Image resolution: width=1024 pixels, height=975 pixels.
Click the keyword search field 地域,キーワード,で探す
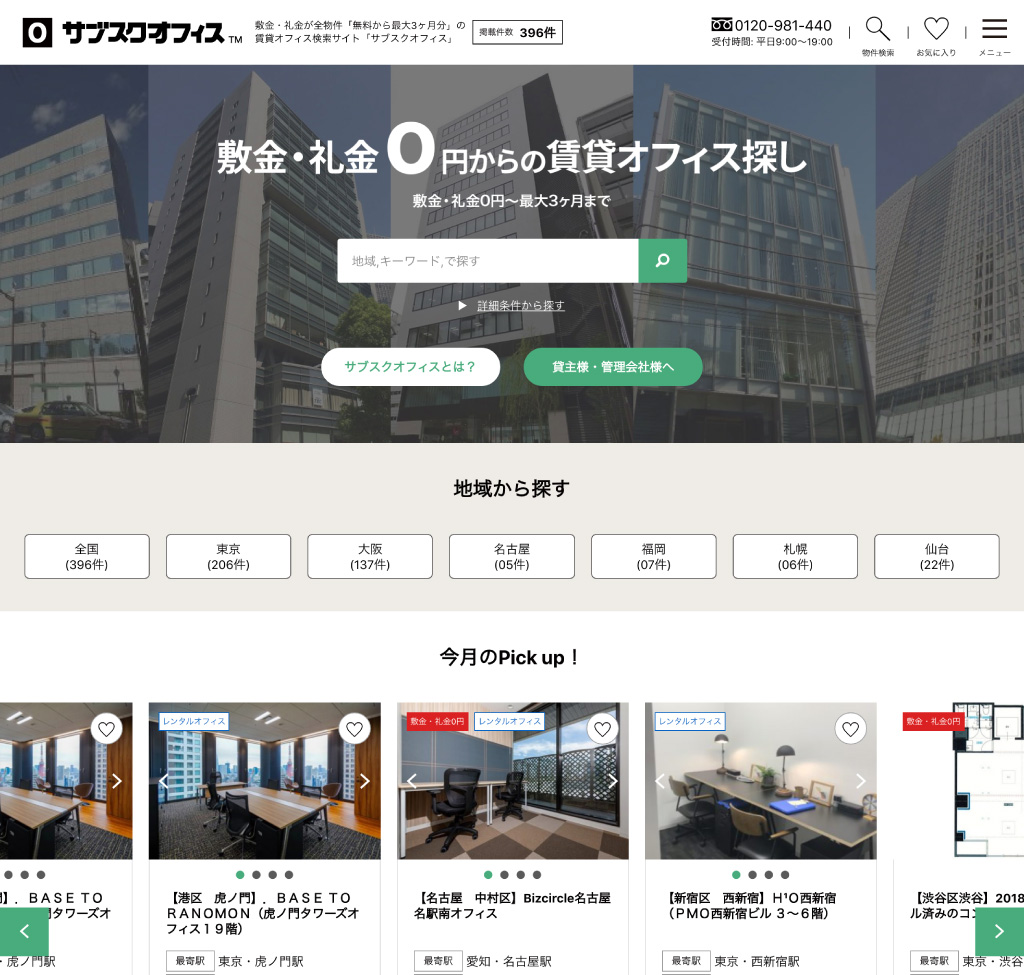click(x=488, y=261)
